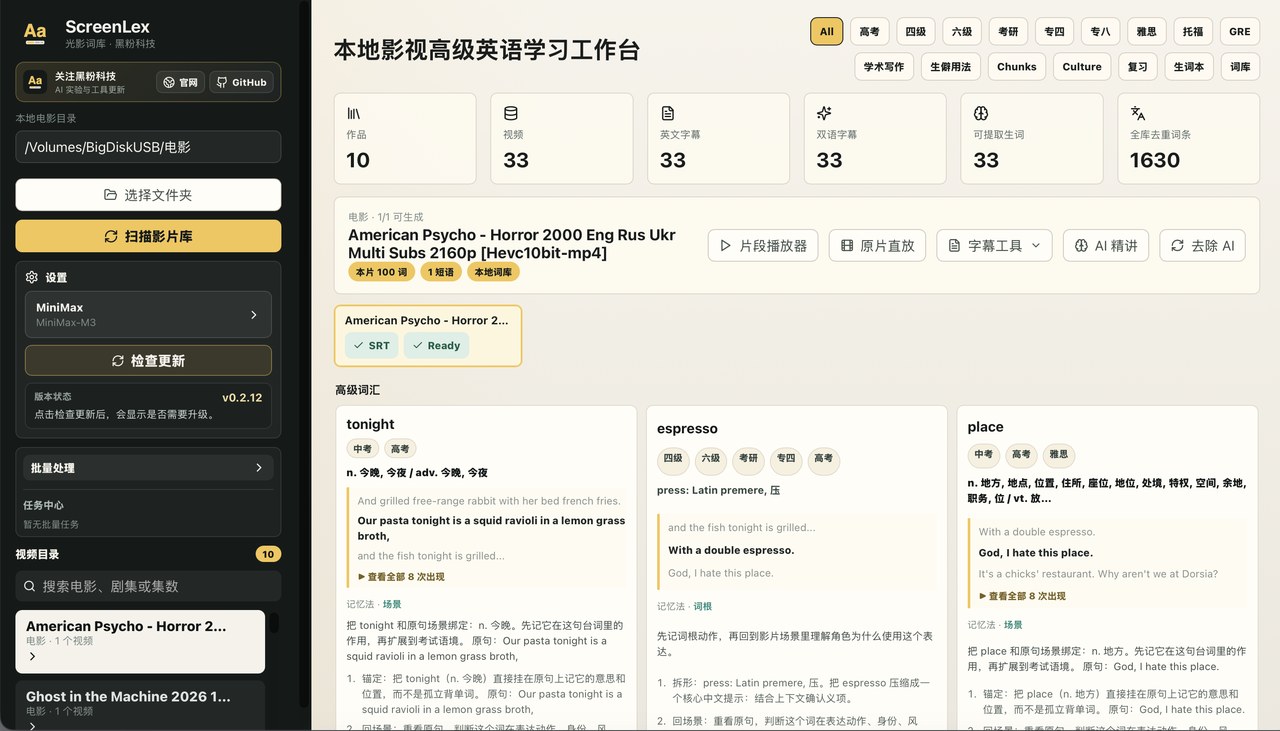The height and width of the screenshot is (731, 1280).
Task: Select the 高考 filter tab
Action: [870, 31]
